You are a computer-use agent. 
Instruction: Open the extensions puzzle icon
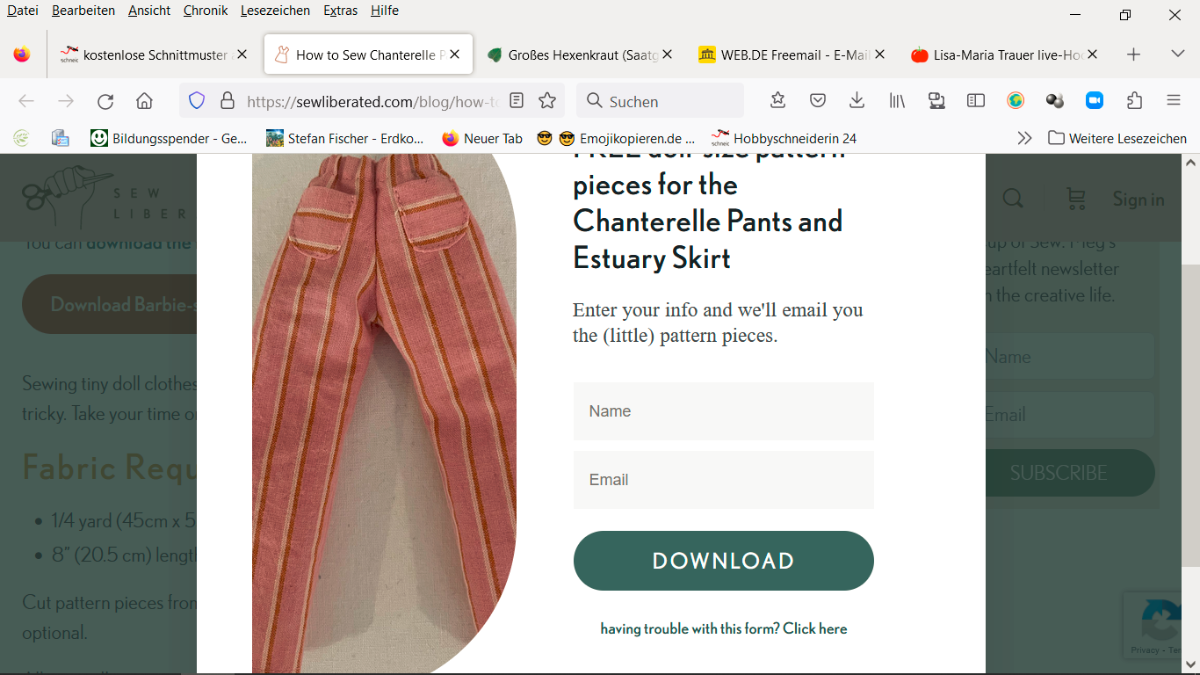tap(1134, 101)
